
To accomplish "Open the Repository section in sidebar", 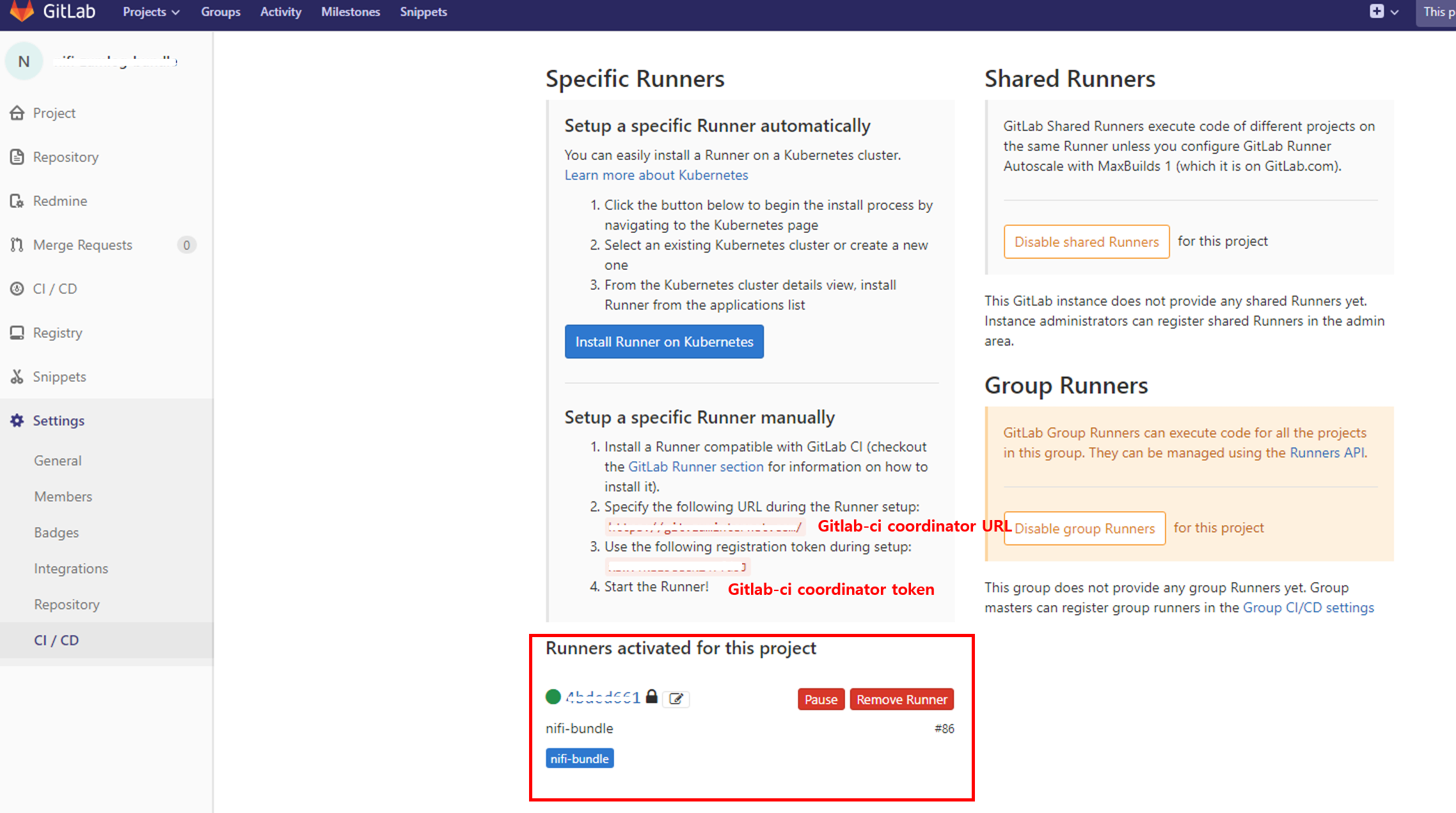I will click(x=65, y=157).
